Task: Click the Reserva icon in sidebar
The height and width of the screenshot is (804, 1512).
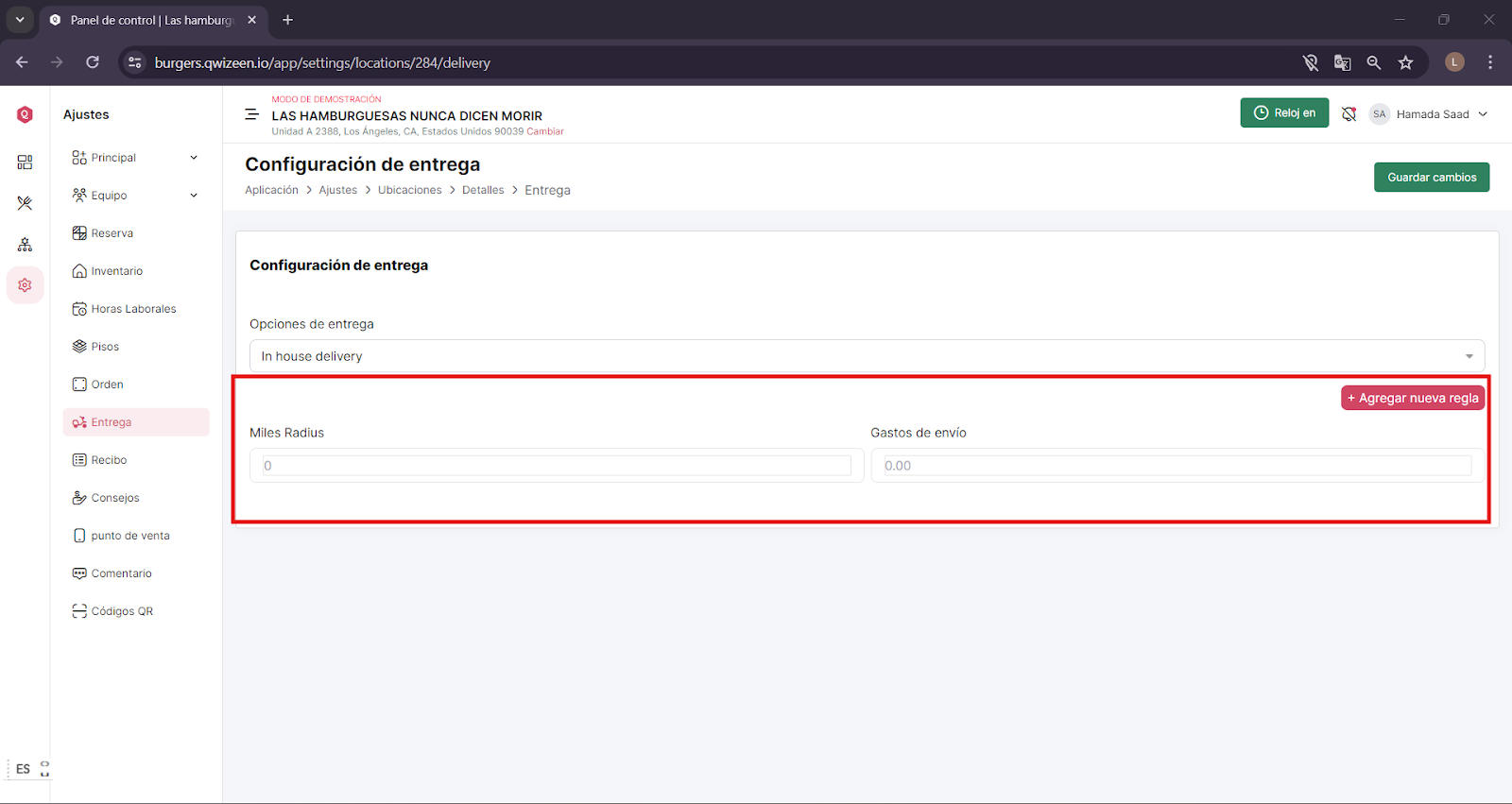Action: 79,233
